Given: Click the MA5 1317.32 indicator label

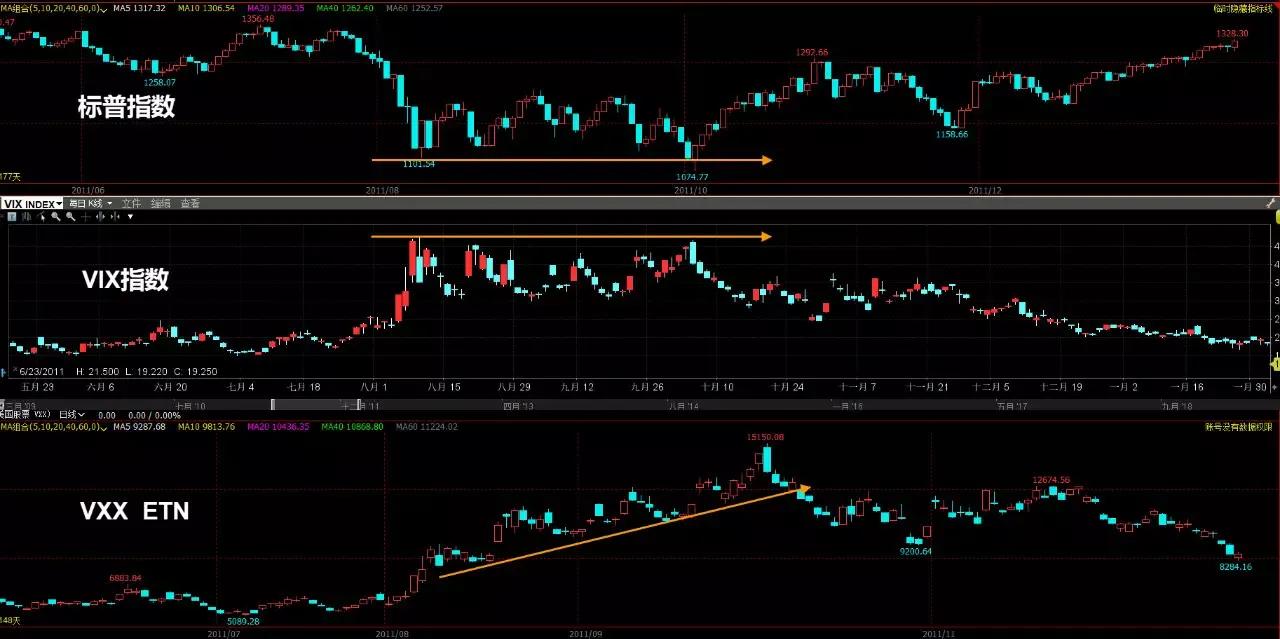Looking at the screenshot, I should tap(139, 7).
